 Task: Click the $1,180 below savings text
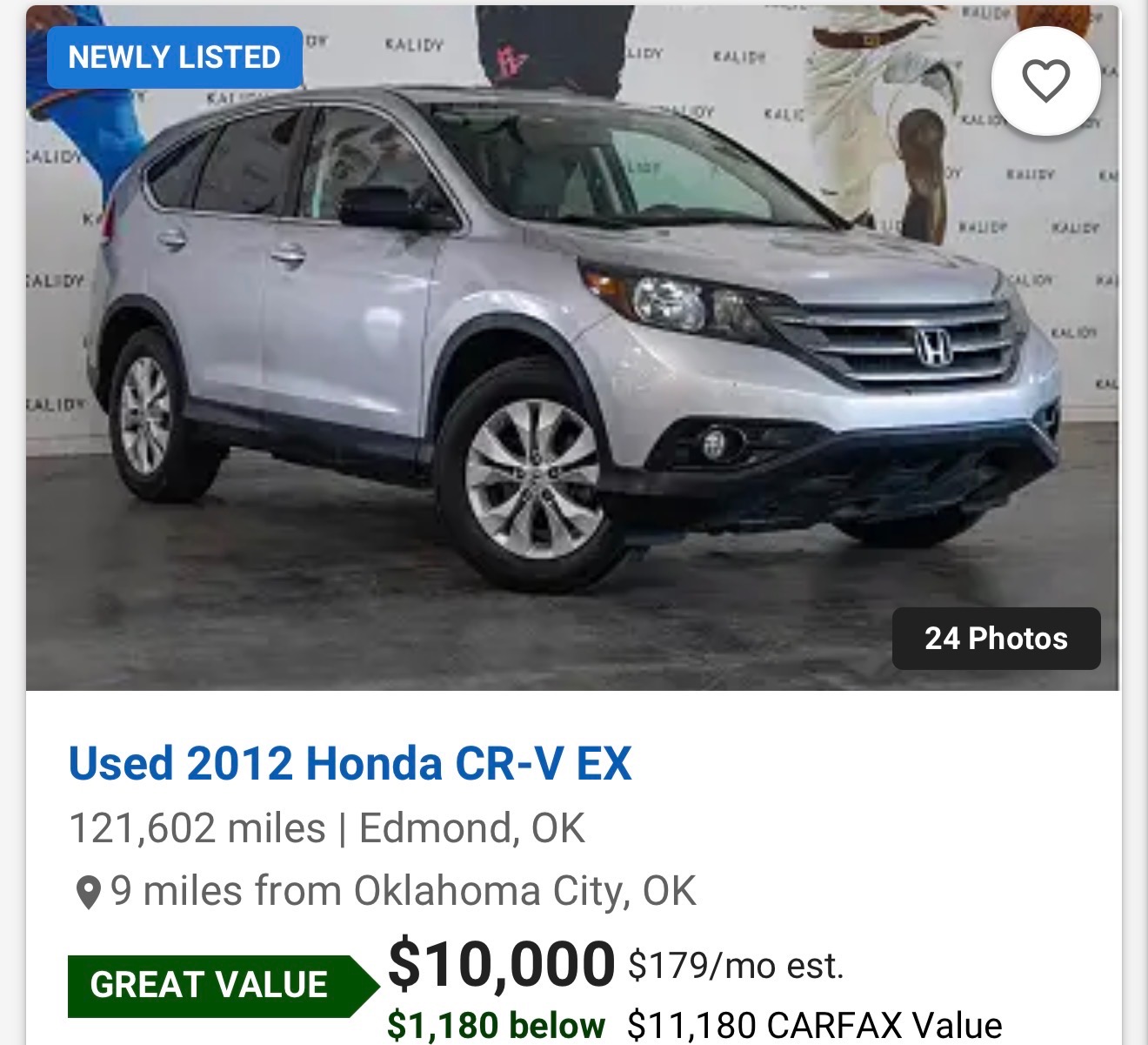[x=496, y=1025]
